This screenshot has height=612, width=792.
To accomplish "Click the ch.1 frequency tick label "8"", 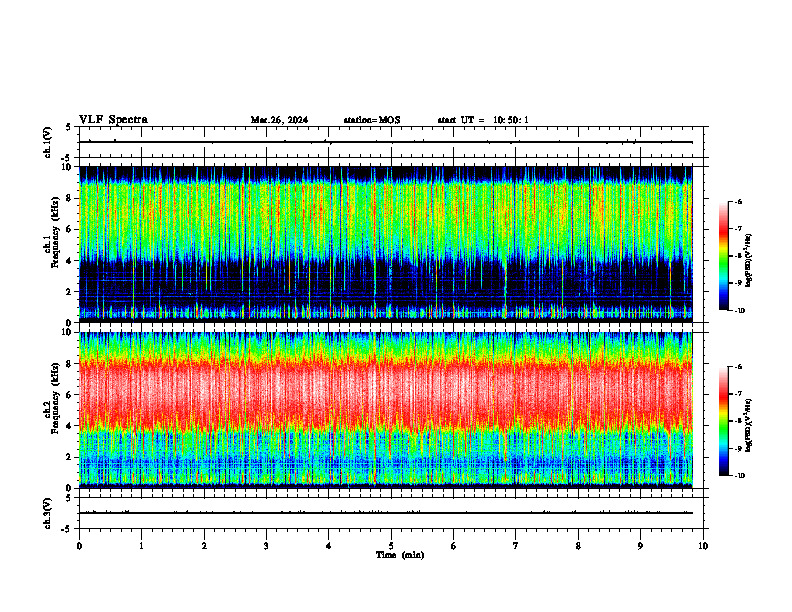I will (70, 198).
